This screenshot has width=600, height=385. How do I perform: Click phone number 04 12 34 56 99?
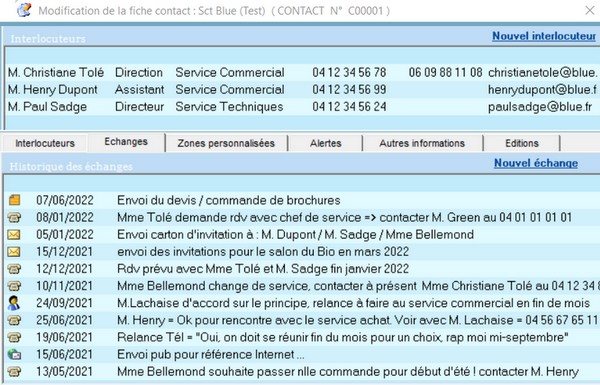(349, 90)
